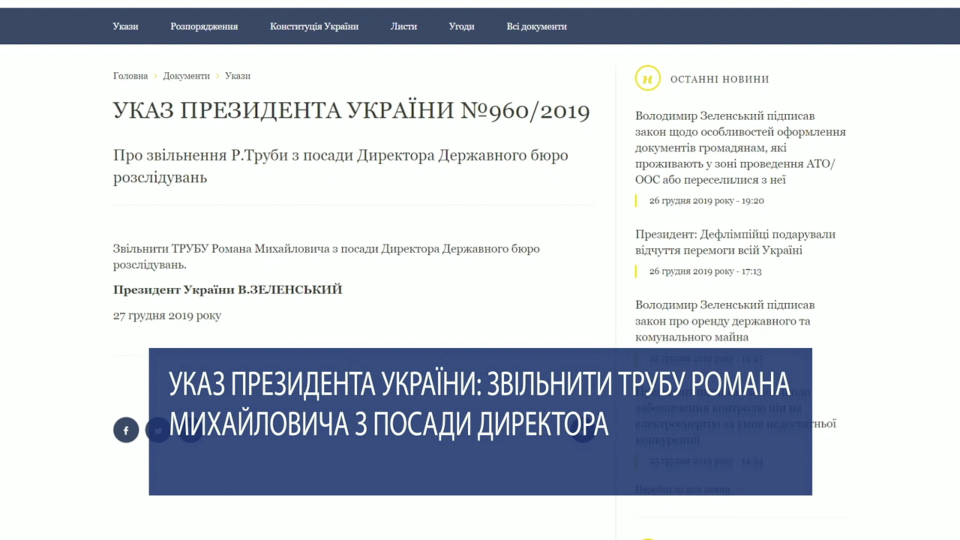Select Конституція України in navigation bar

click(314, 26)
